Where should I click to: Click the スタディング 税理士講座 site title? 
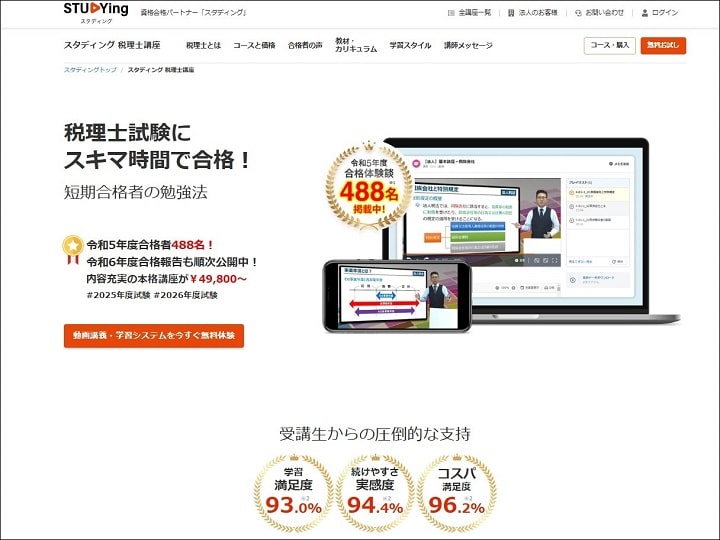(112, 45)
